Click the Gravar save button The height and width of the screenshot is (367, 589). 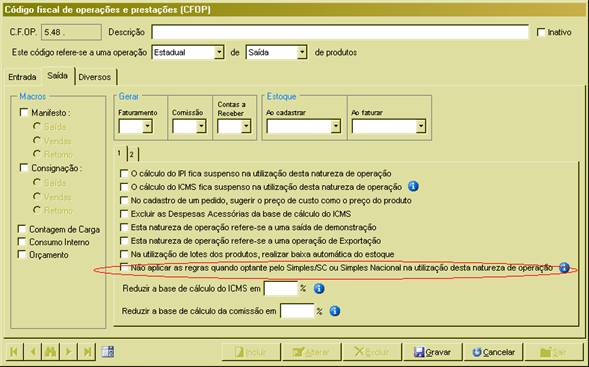pos(432,352)
